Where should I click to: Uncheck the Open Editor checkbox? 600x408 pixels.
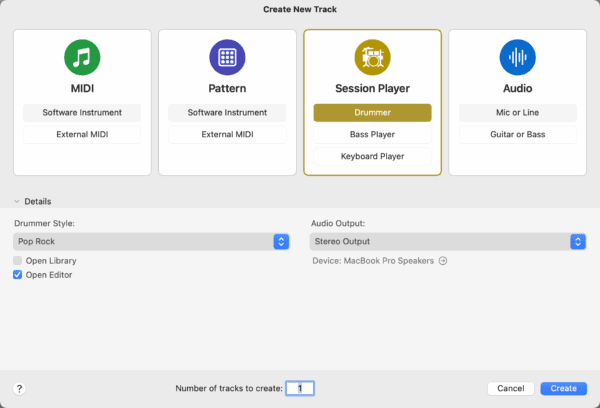pyautogui.click(x=18, y=275)
